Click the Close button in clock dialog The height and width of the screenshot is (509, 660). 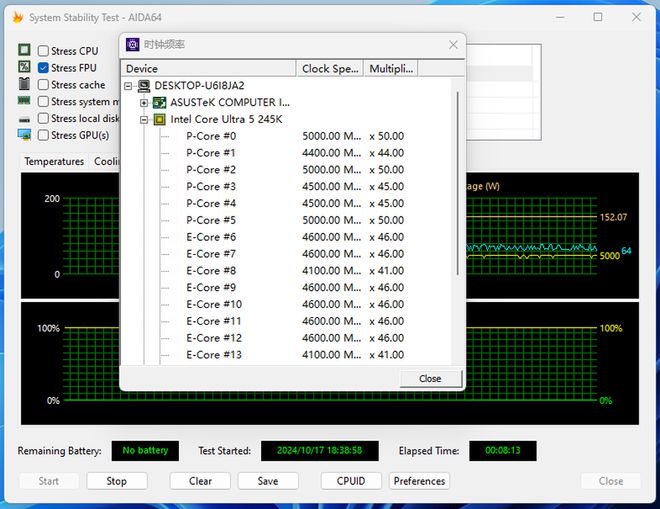[x=430, y=378]
